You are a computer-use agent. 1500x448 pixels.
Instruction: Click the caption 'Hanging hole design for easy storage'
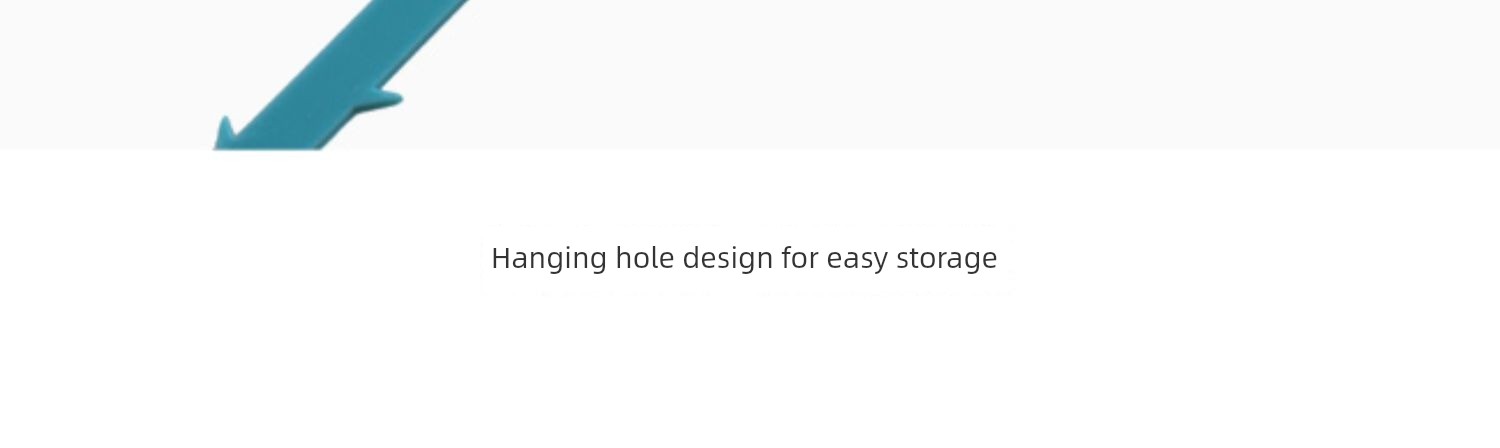click(x=744, y=258)
